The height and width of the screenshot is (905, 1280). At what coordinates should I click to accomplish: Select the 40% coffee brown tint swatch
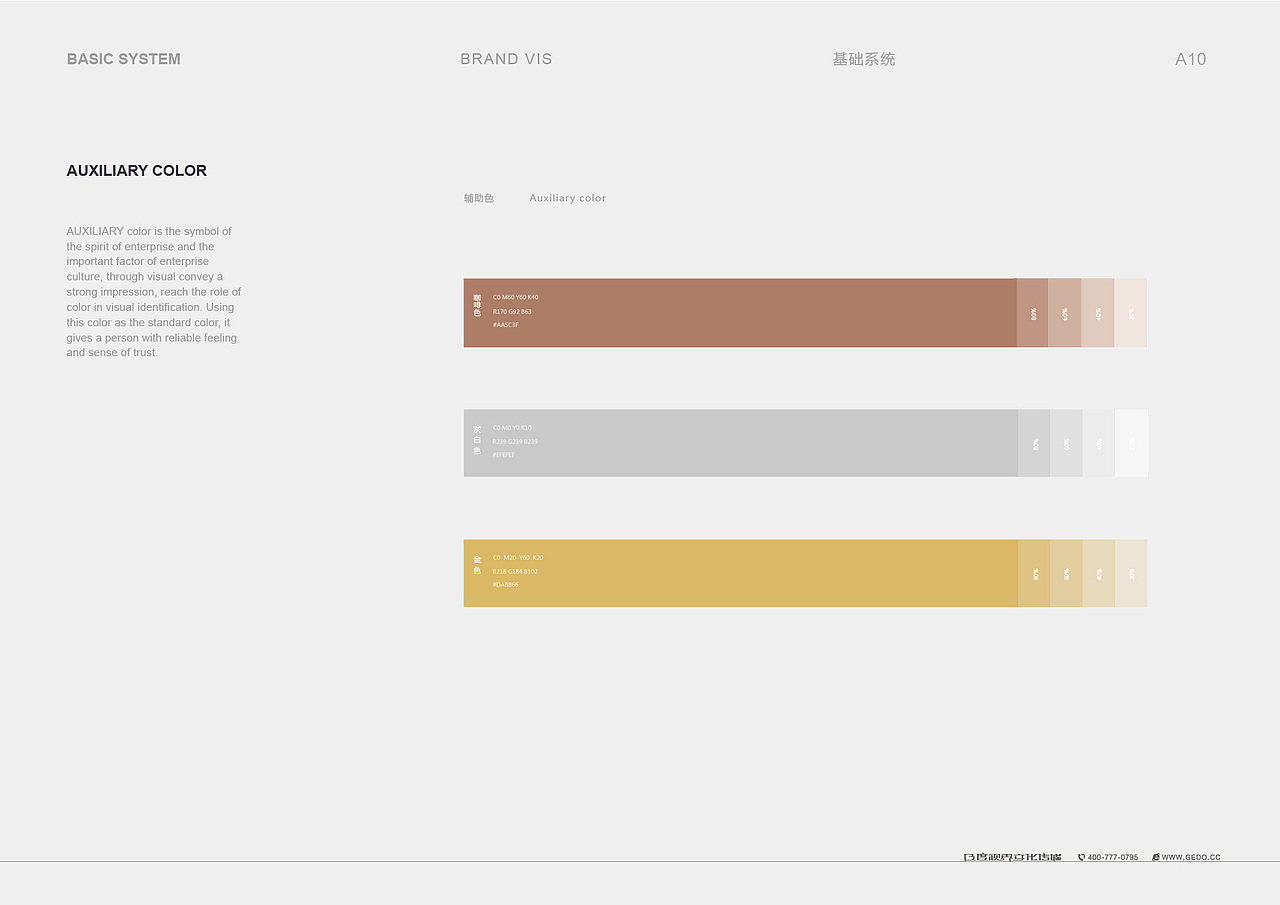coord(1098,313)
